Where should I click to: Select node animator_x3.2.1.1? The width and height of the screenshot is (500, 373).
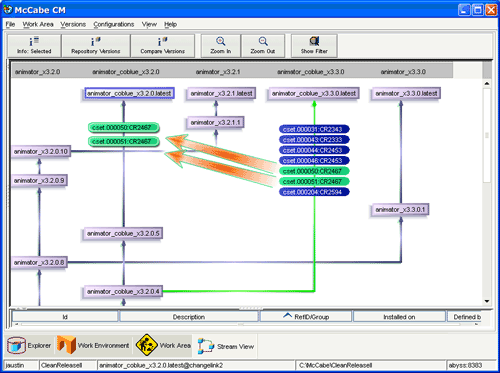[x=215, y=122]
